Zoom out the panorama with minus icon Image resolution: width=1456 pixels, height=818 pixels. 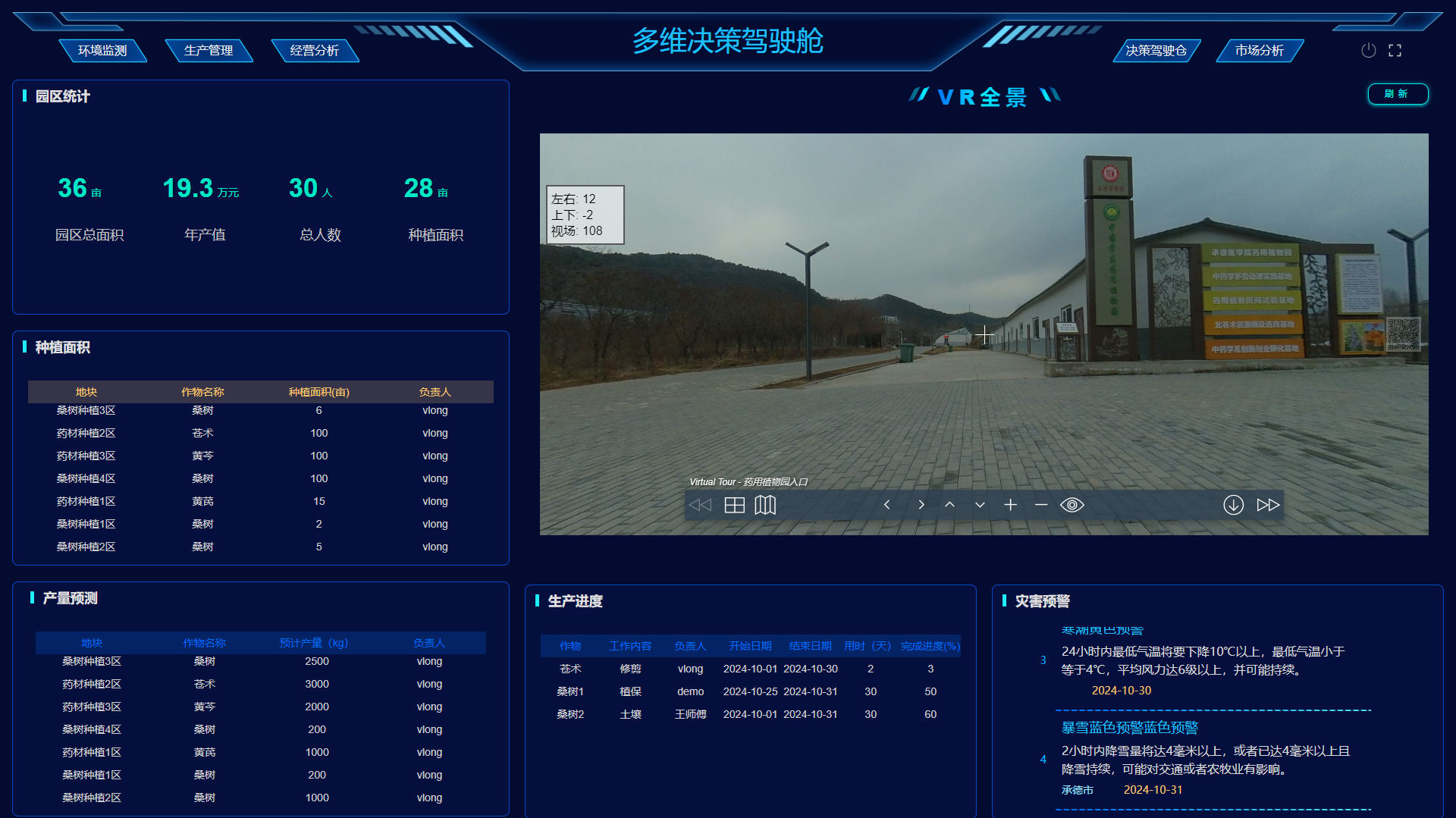click(x=1040, y=505)
